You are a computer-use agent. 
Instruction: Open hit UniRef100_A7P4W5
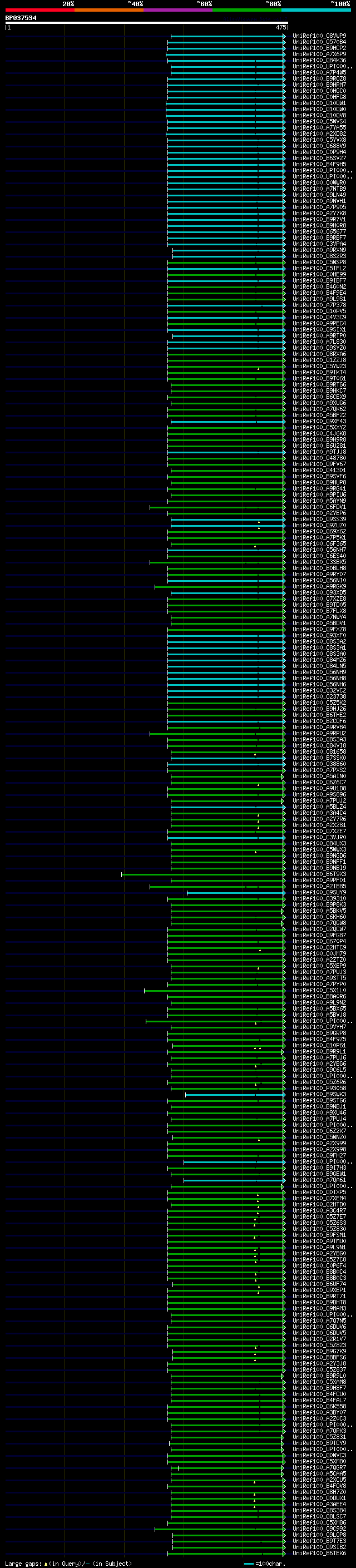(x=319, y=72)
